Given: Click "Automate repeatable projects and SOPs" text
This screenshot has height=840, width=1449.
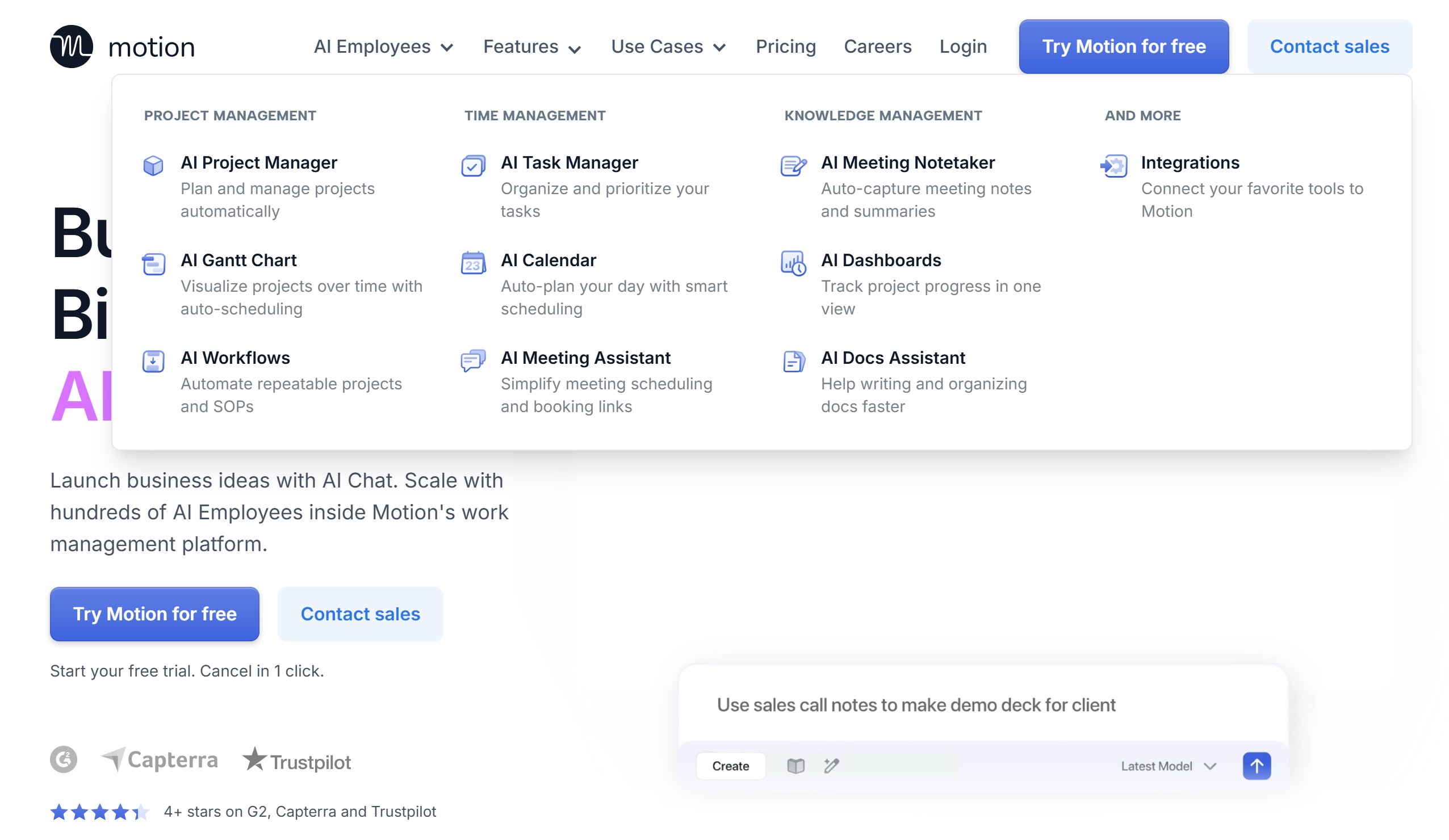Looking at the screenshot, I should pos(291,395).
